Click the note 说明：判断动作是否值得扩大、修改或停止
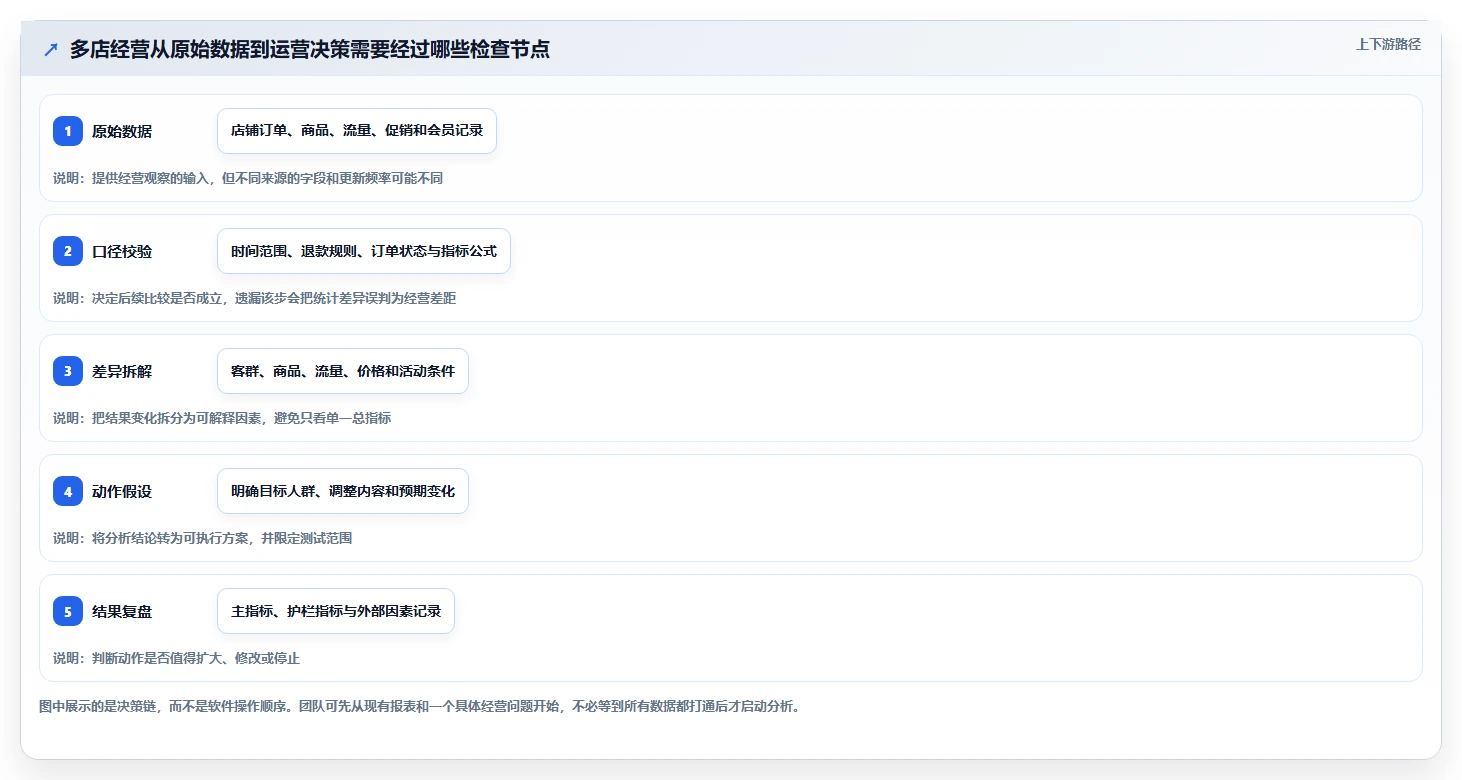 click(x=176, y=658)
